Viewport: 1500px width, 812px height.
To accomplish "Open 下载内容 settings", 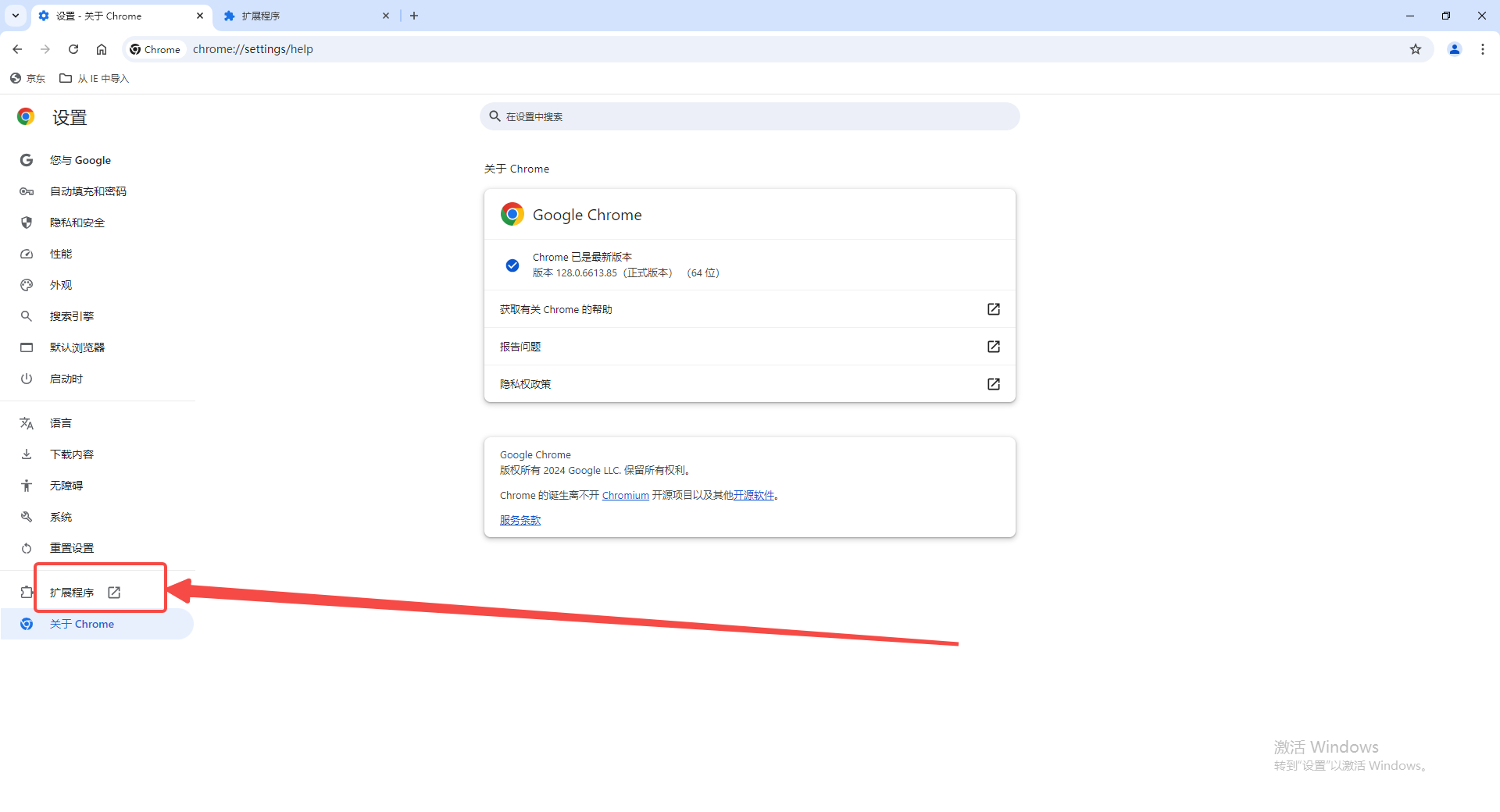I will (97, 454).
